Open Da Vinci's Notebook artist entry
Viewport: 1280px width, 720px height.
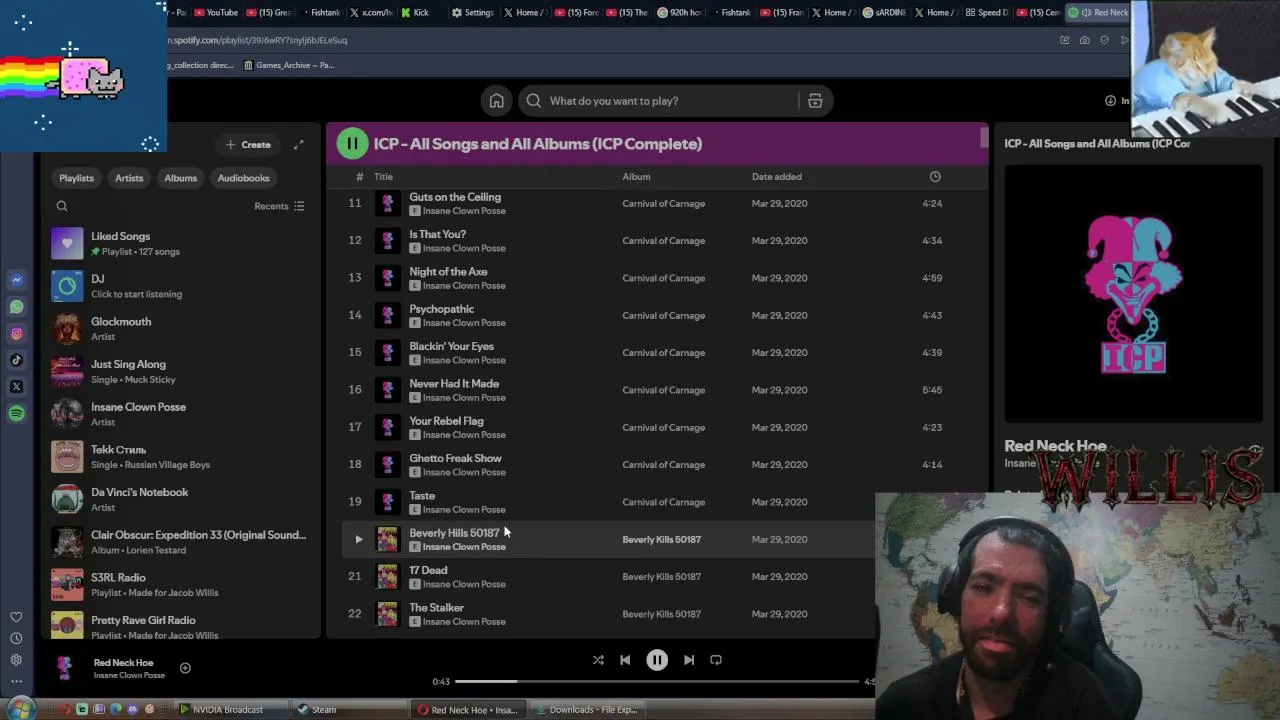point(180,499)
